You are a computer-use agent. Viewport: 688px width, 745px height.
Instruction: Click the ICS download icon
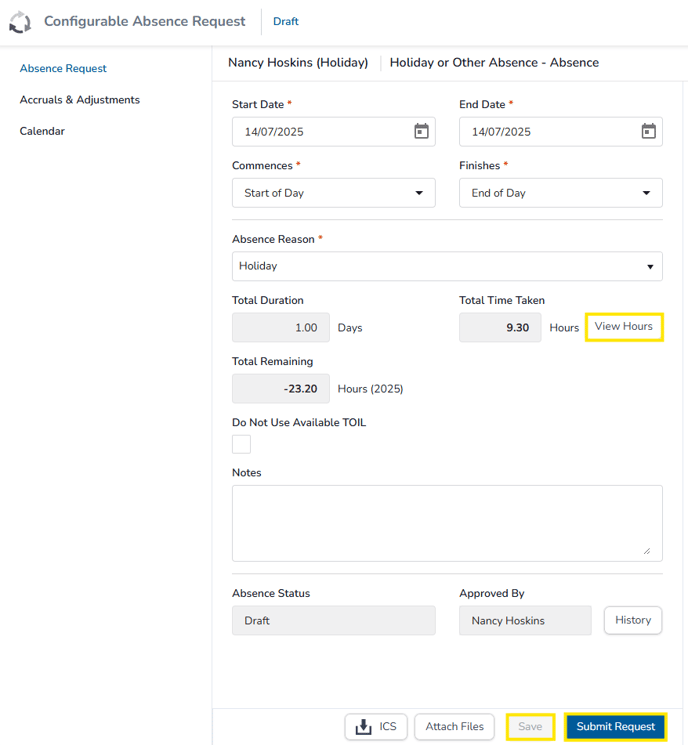(x=363, y=726)
